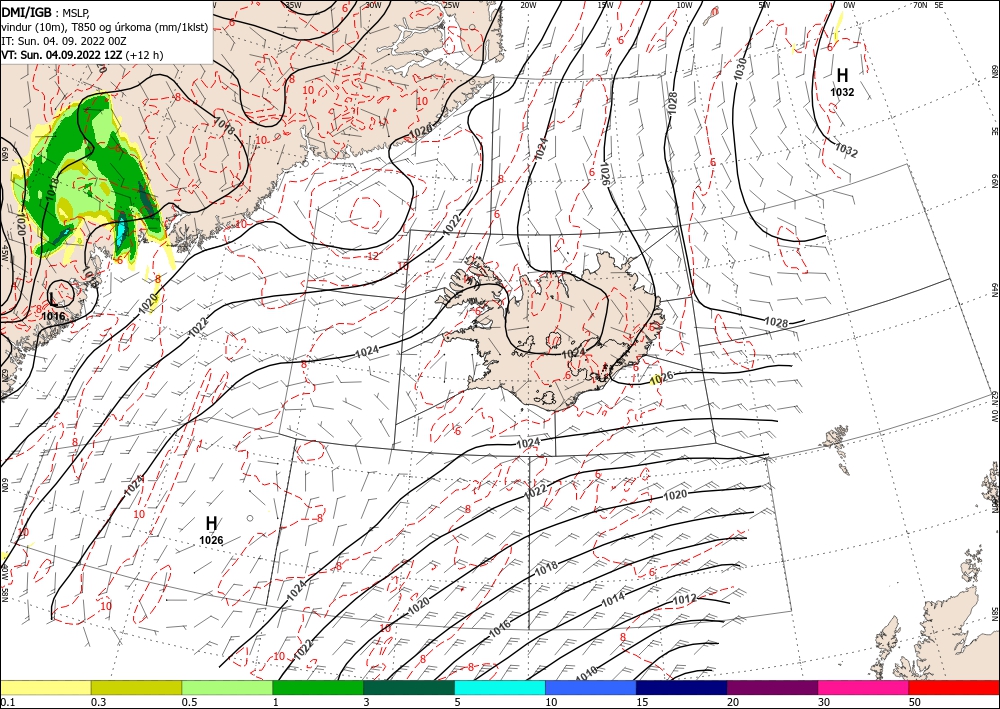Click the "70N" label in top corner
The width and height of the screenshot is (1000, 709).
tap(920, 5)
